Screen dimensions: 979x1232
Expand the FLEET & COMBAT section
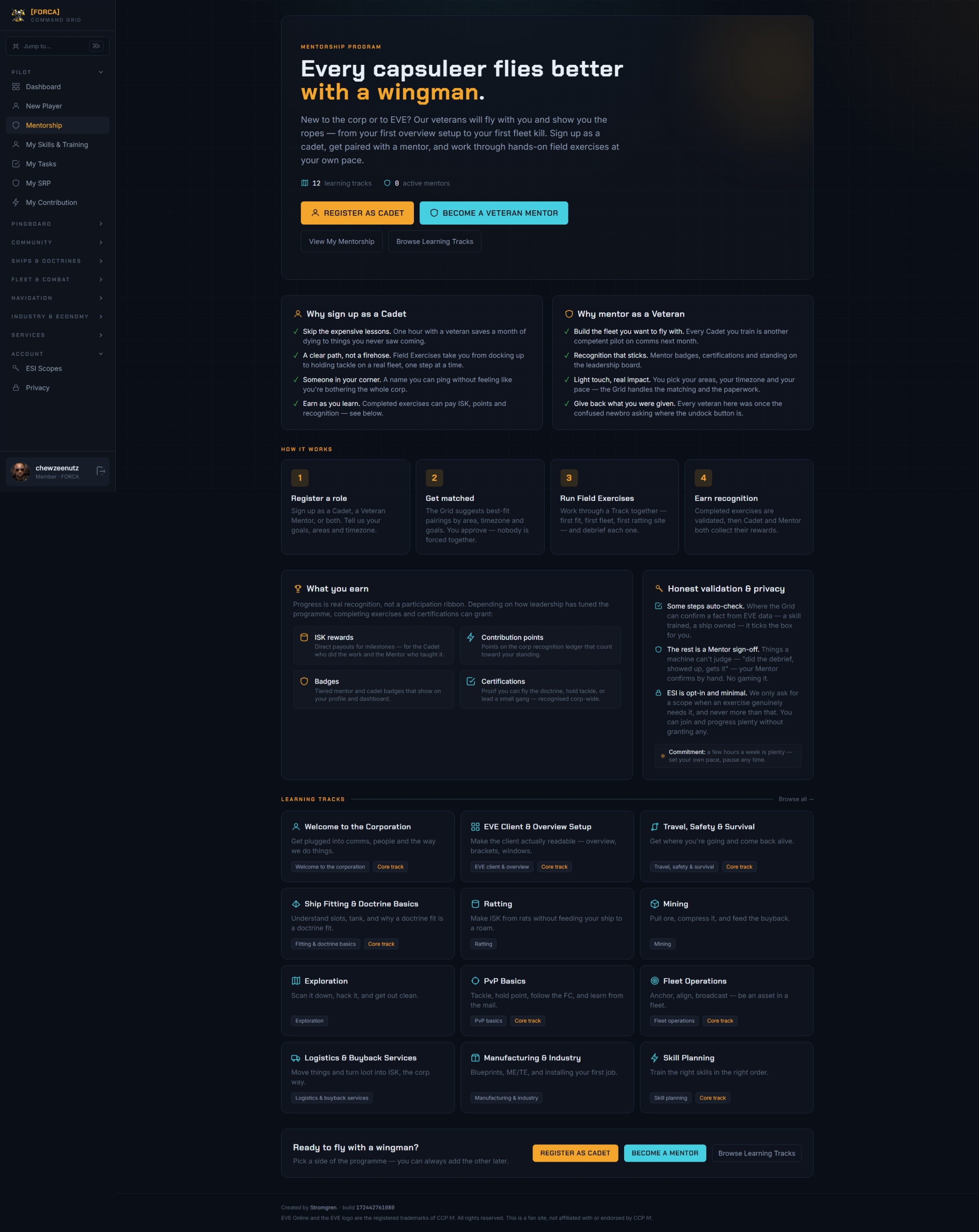pyautogui.click(x=58, y=280)
